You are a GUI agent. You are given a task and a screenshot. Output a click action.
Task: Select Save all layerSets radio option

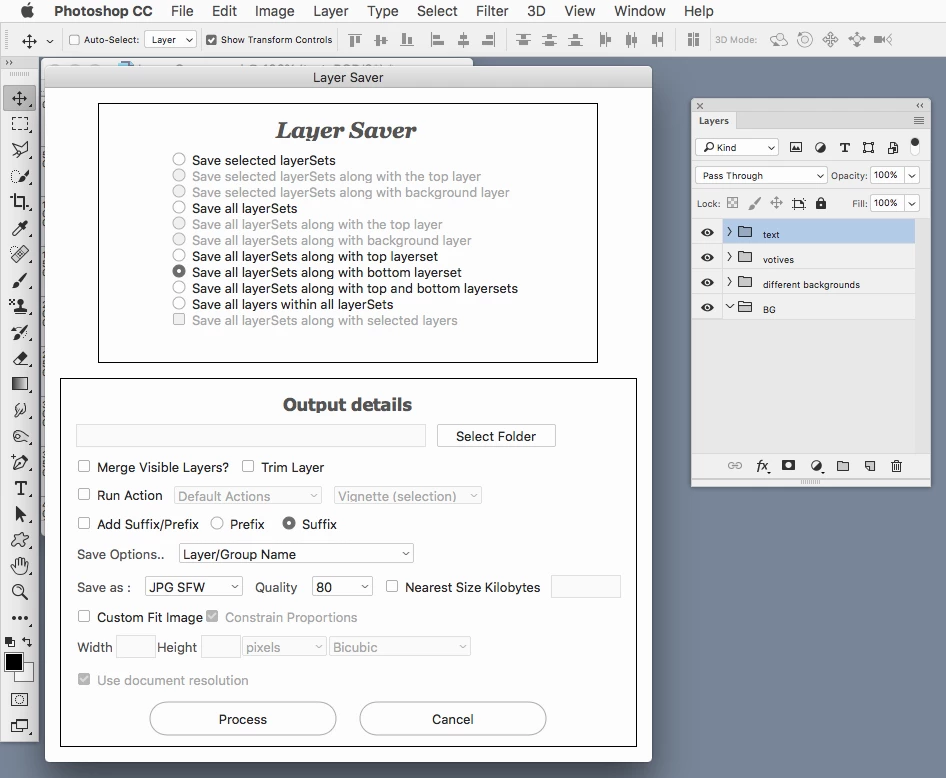179,207
